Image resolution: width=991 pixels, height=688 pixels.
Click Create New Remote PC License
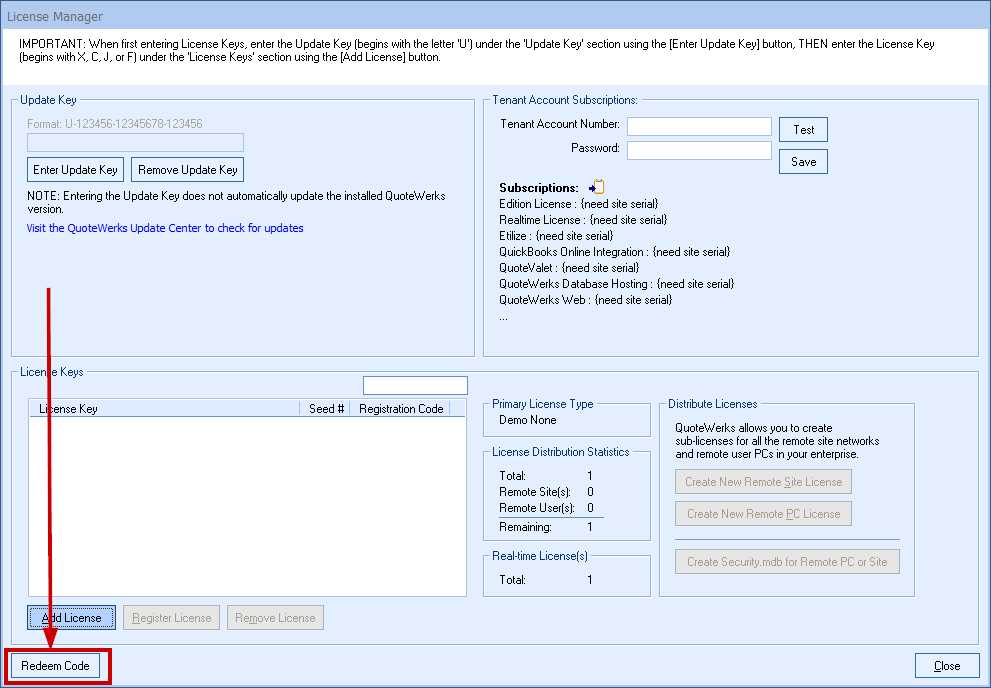[x=764, y=514]
